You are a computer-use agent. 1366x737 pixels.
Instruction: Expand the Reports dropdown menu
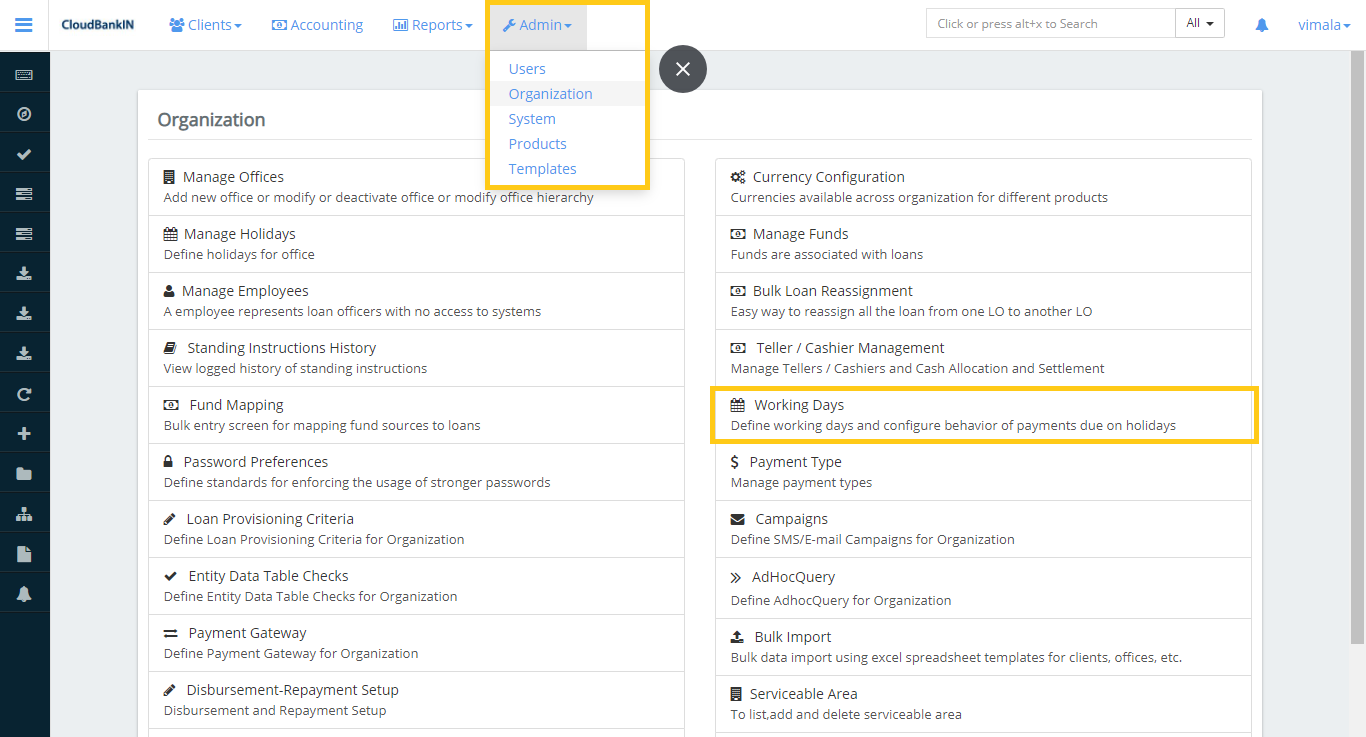pos(432,25)
